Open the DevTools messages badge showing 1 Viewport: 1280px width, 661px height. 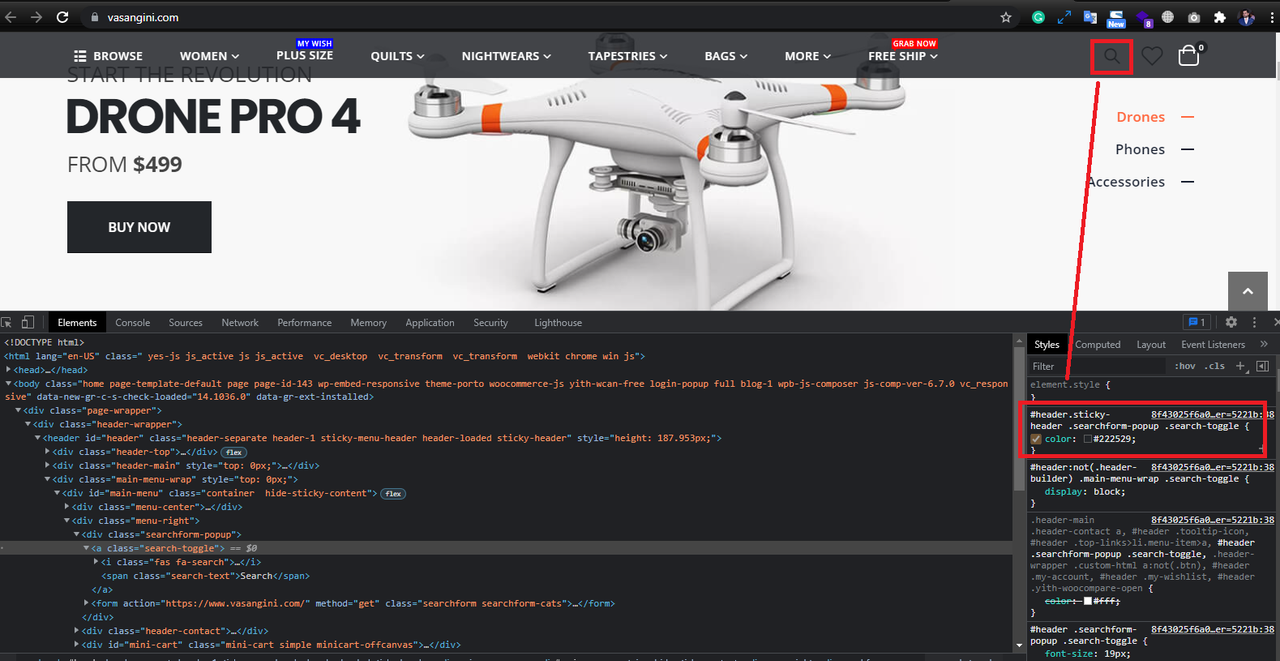point(1197,322)
